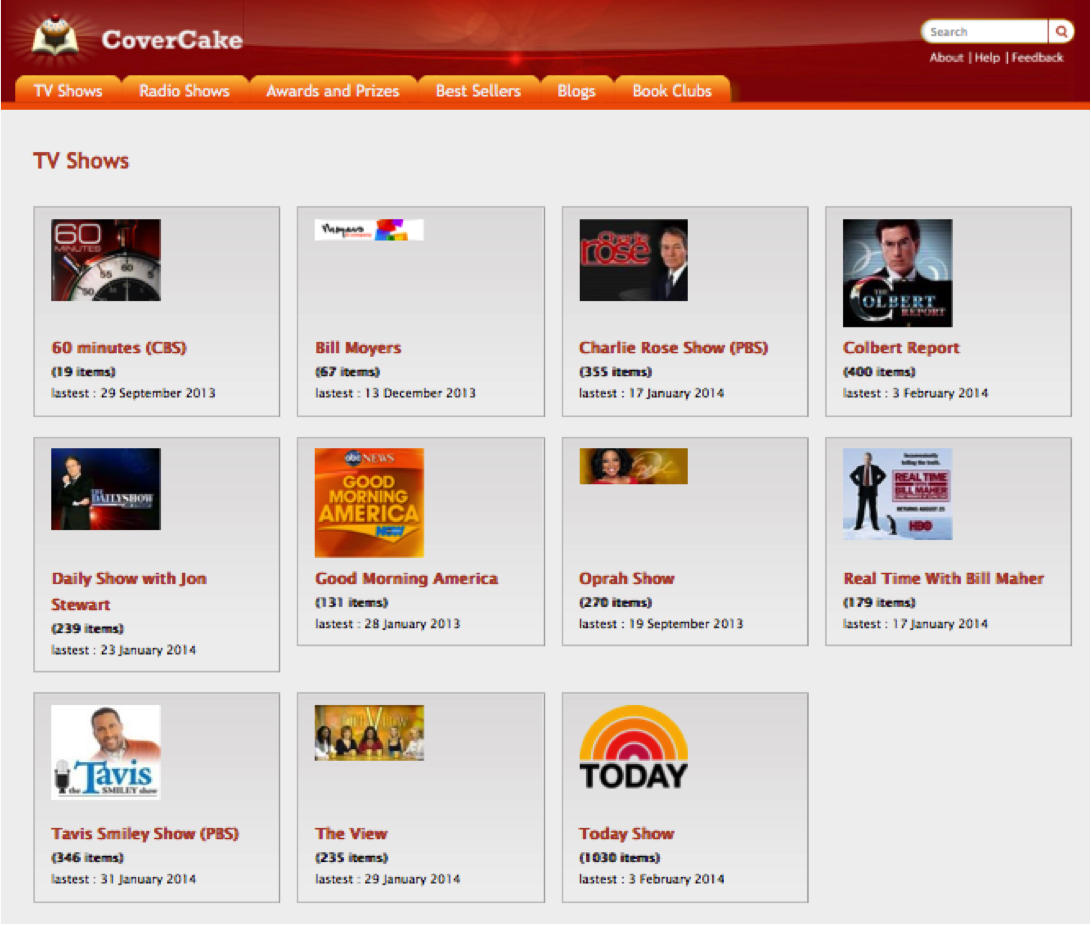Viewport: 1091px width, 925px height.
Task: Go to the Blogs tab
Action: (576, 90)
